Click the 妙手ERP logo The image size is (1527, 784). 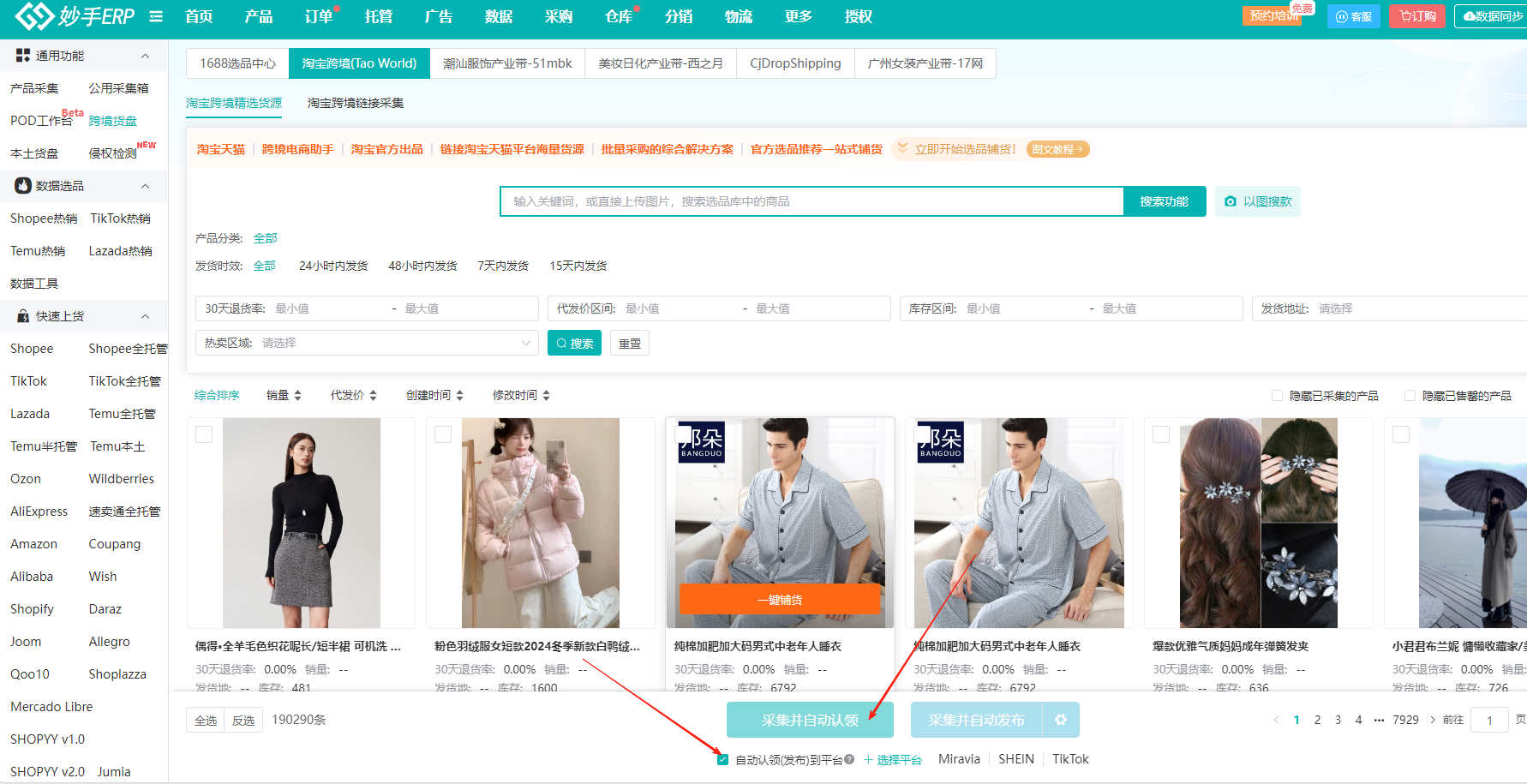tap(75, 15)
